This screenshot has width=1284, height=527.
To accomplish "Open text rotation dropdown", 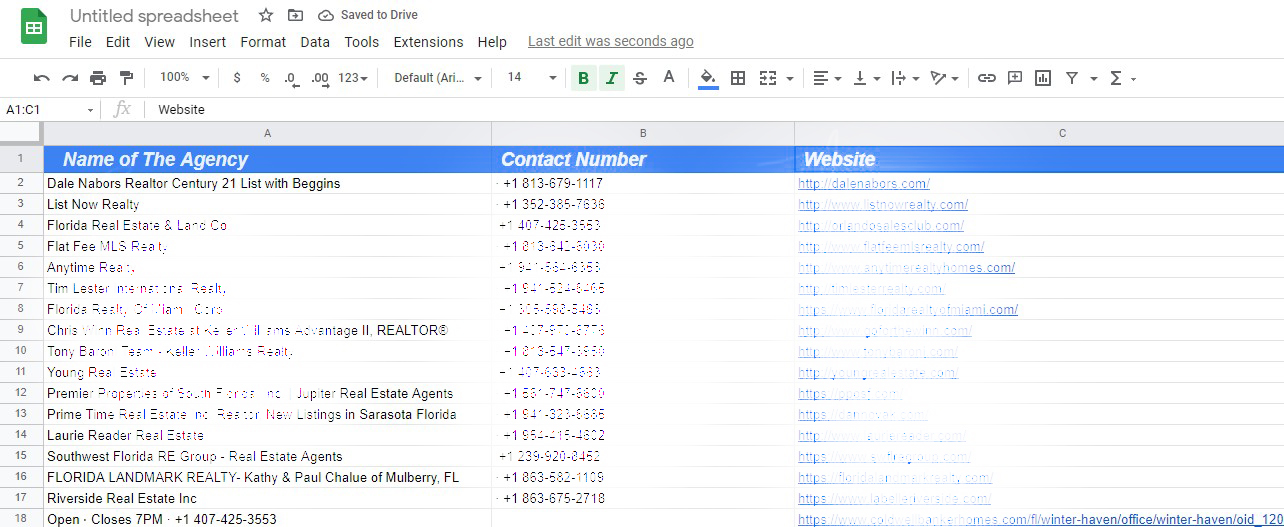I will (944, 78).
